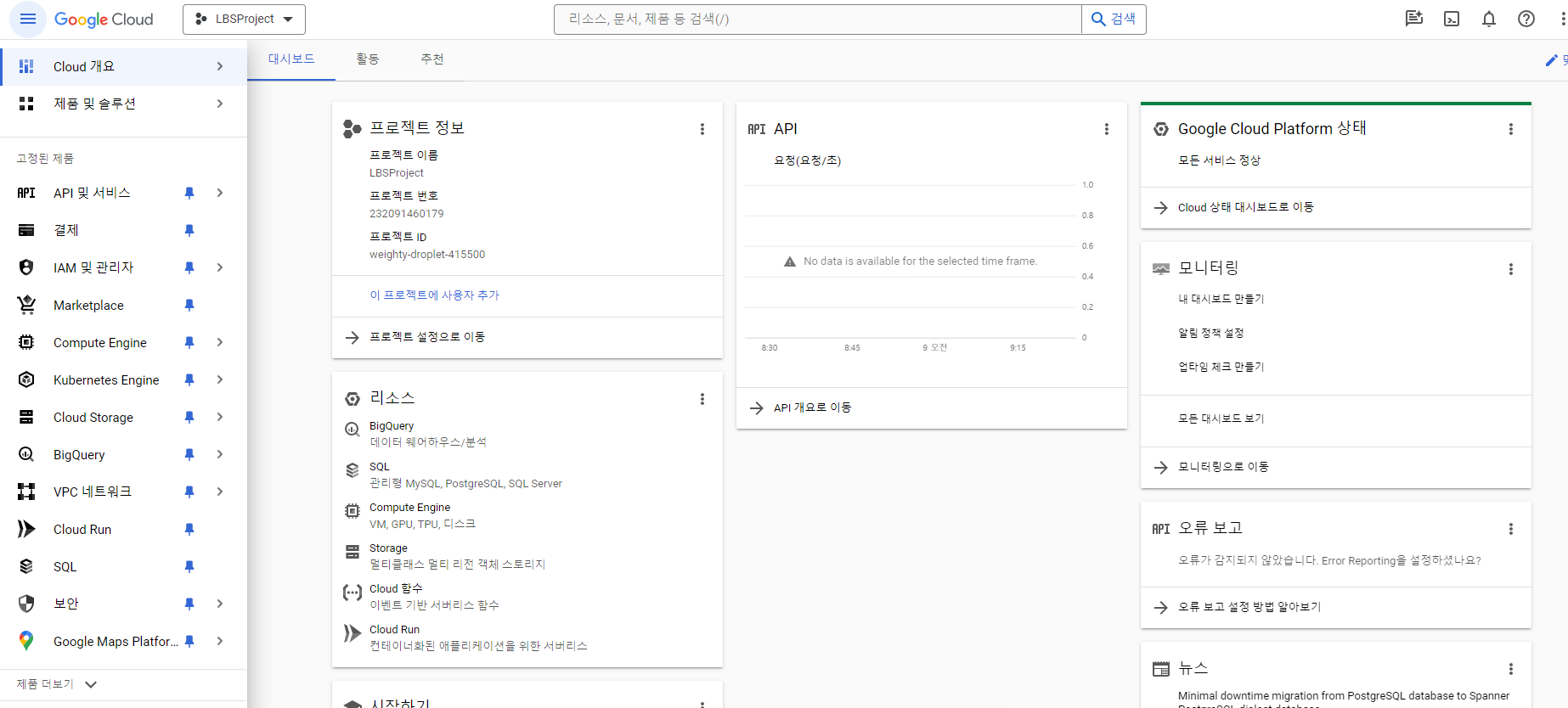Expand 제품 더보기 list
The height and width of the screenshot is (708, 1568).
57,684
